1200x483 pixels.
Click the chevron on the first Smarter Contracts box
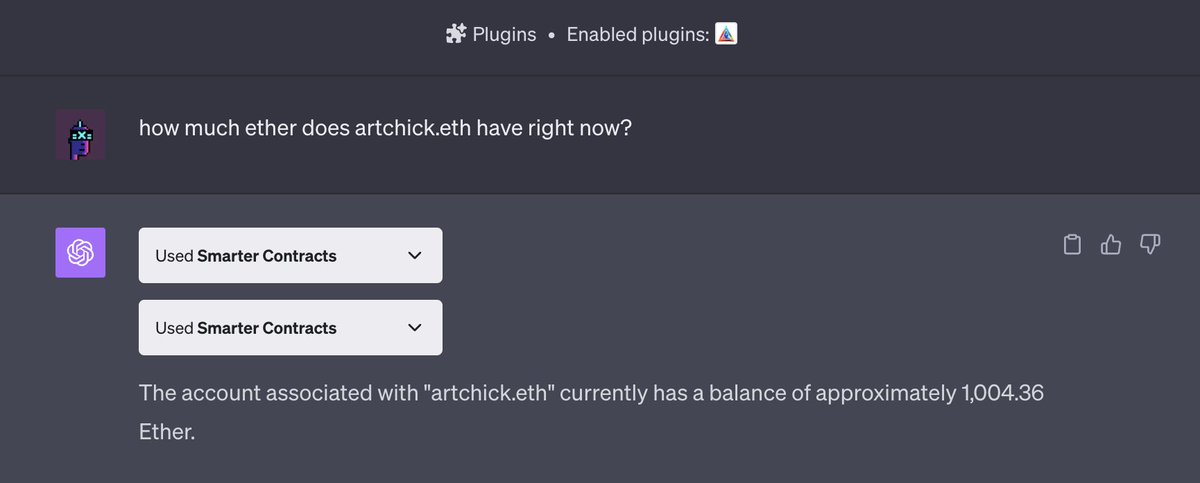415,256
